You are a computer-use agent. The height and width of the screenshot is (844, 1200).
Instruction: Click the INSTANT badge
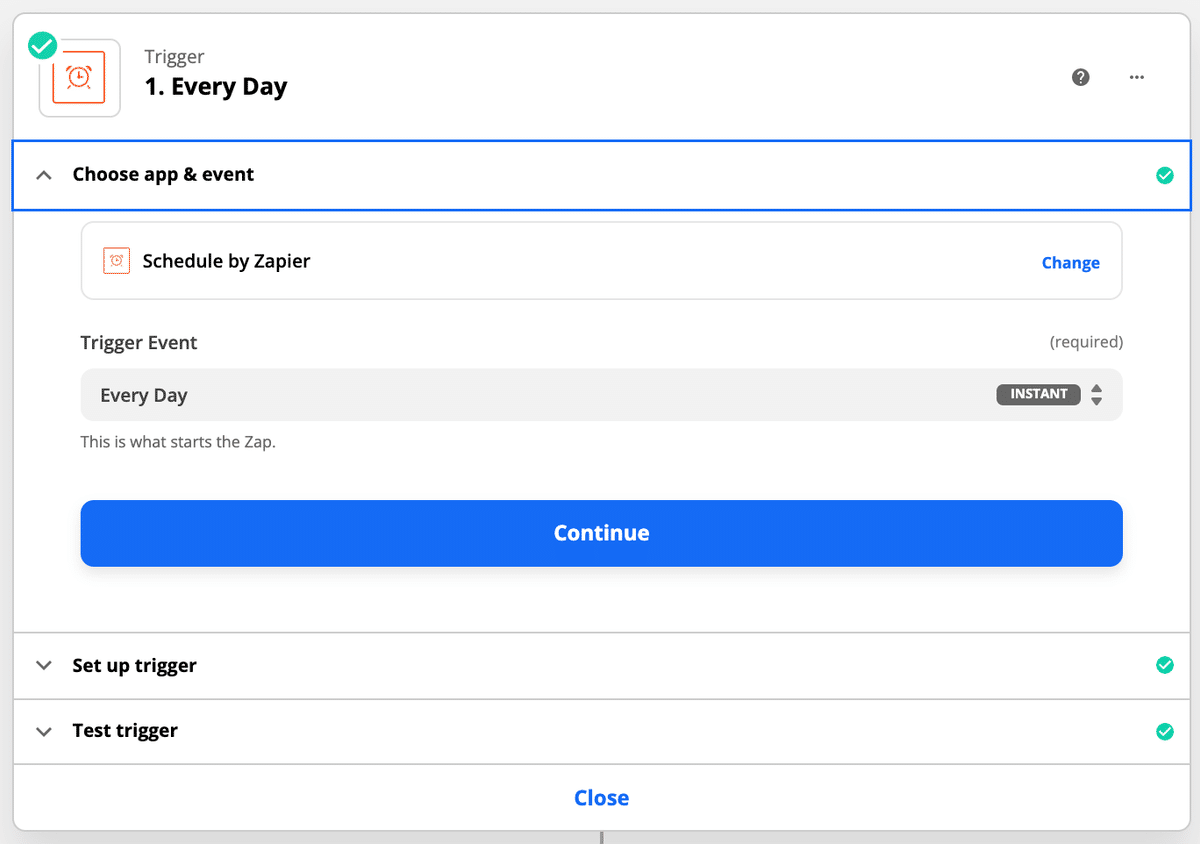(x=1038, y=394)
